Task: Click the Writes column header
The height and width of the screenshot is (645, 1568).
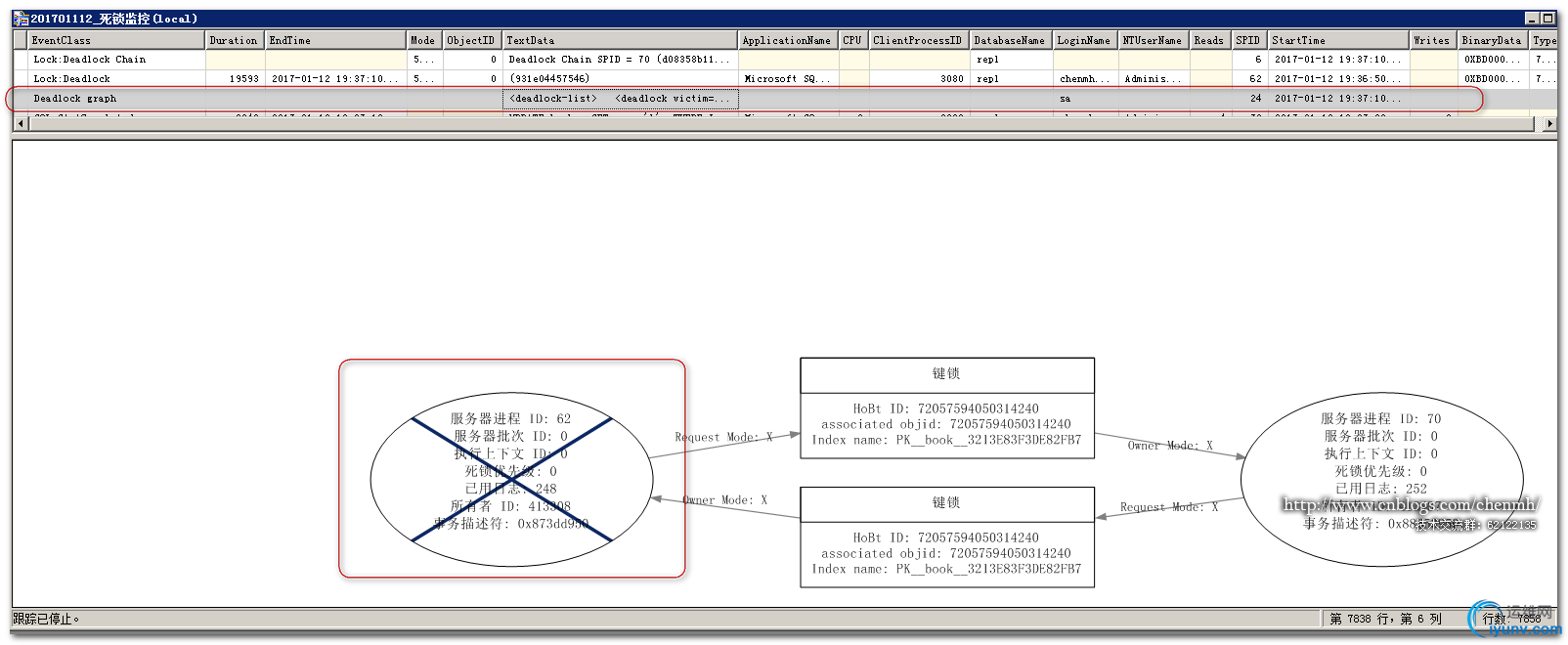Action: (1434, 40)
